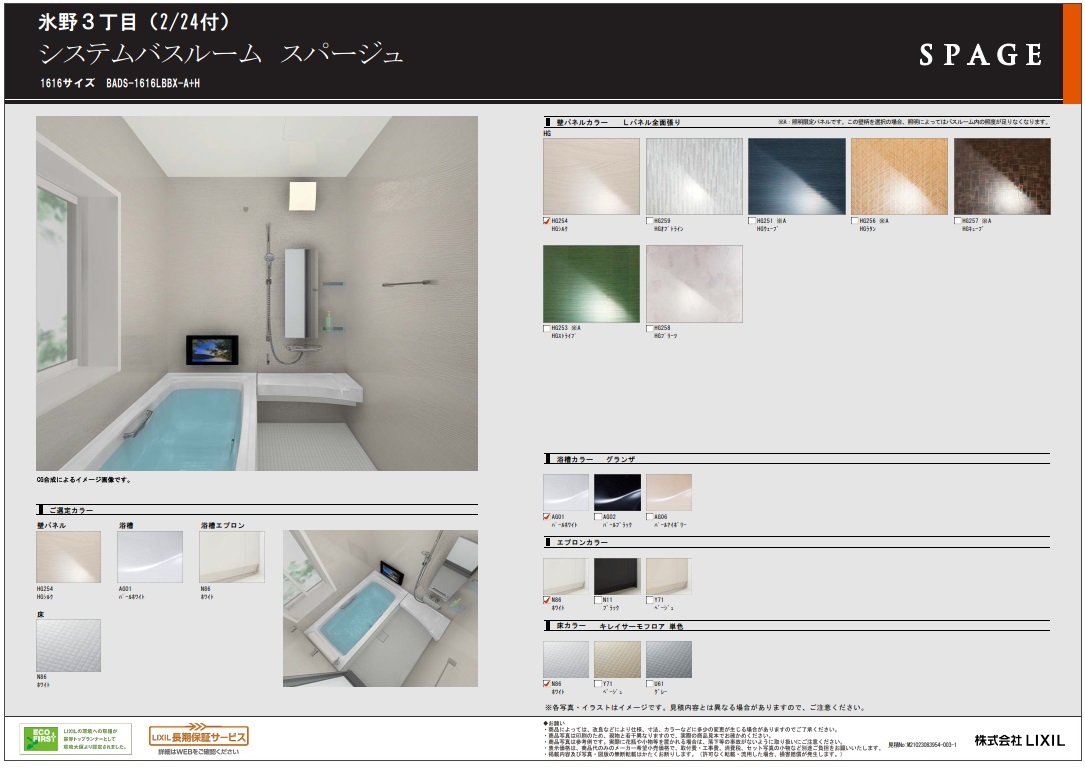Click the title システムバスルーム スパージュ
The image size is (1085, 768).
click(221, 54)
